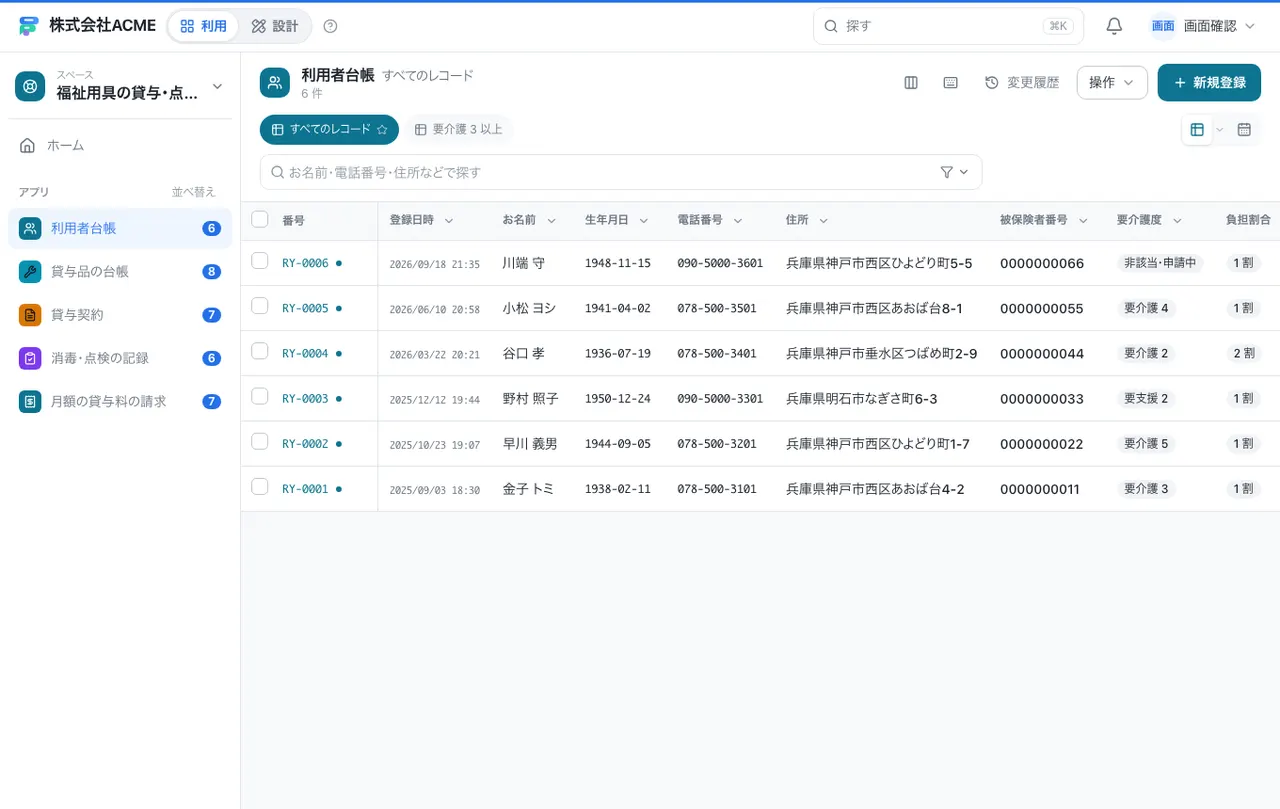Open the 要介護 3 以上 view tab
The image size is (1280, 809).
pos(459,130)
